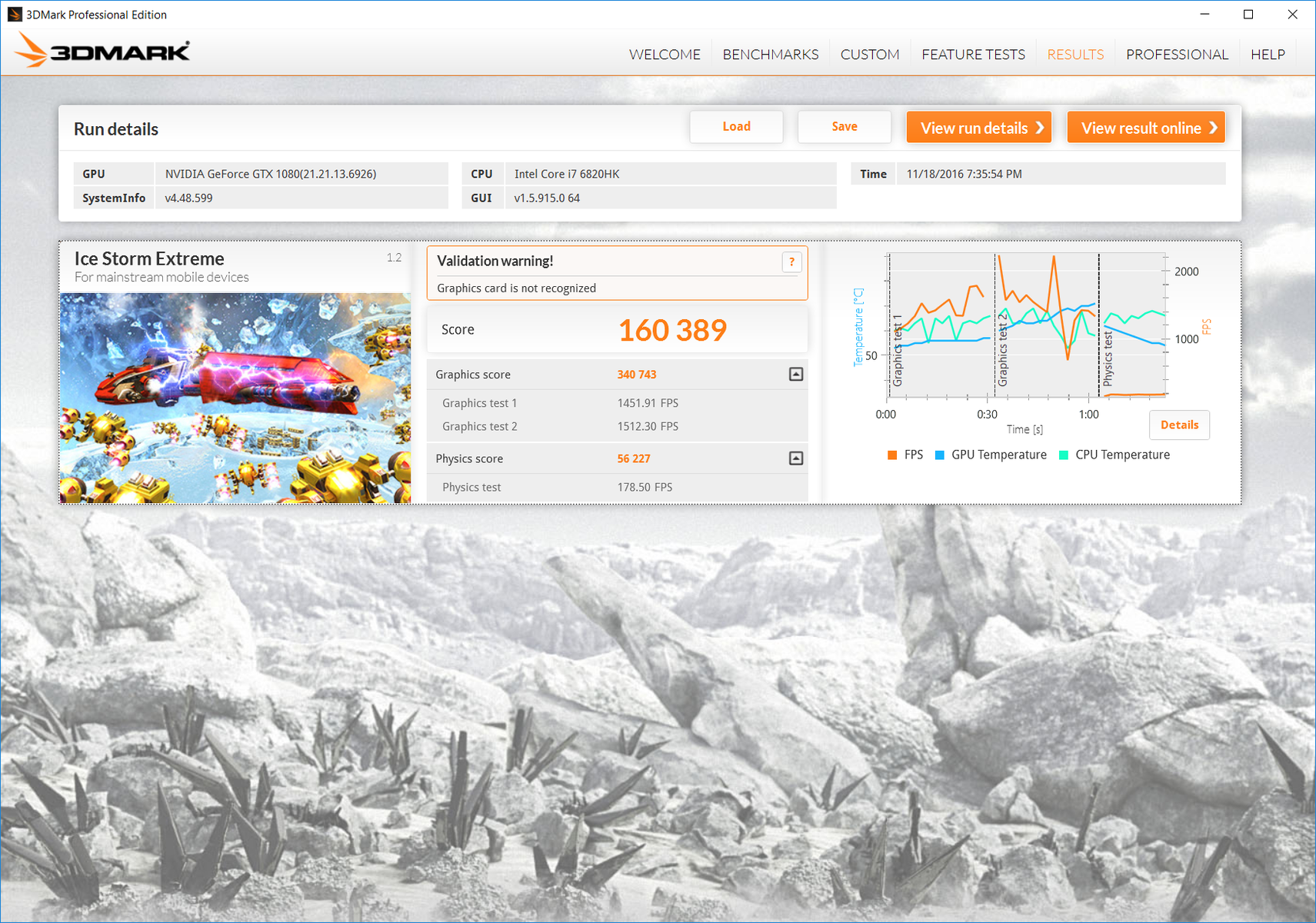Collapse the Graphics score section
This screenshot has height=923, width=1316.
point(796,375)
